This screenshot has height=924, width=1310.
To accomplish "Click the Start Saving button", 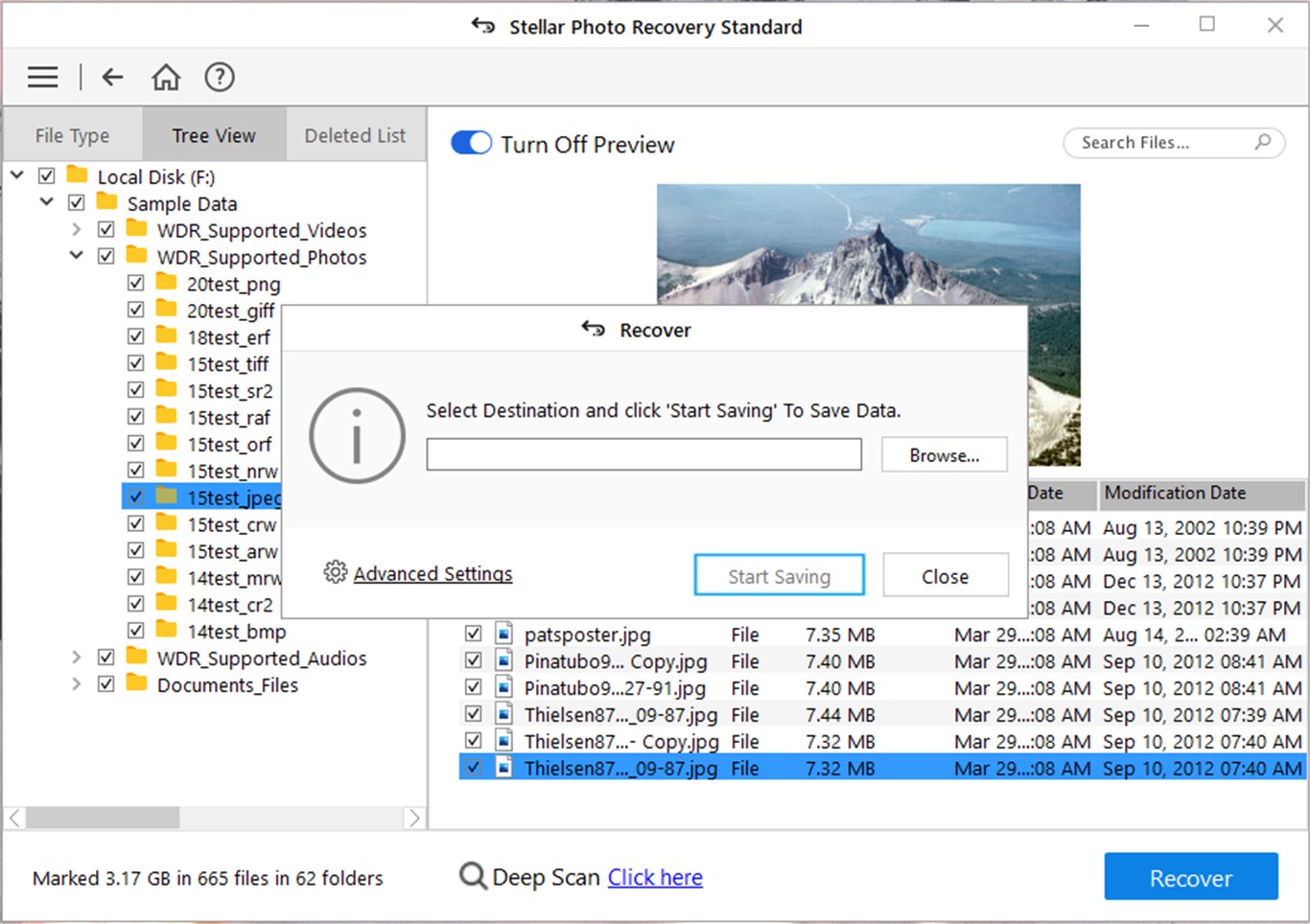I will pos(780,576).
